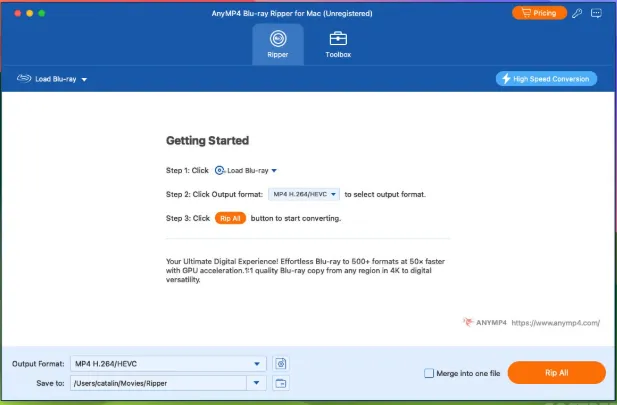
Task: Open the Ripper tab icon
Action: [278, 39]
